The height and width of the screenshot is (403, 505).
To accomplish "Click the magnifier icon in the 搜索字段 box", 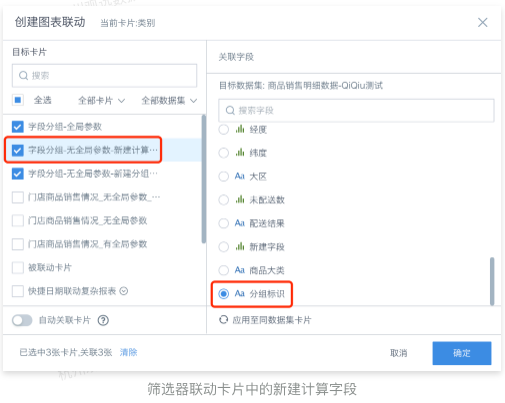I will pos(230,110).
